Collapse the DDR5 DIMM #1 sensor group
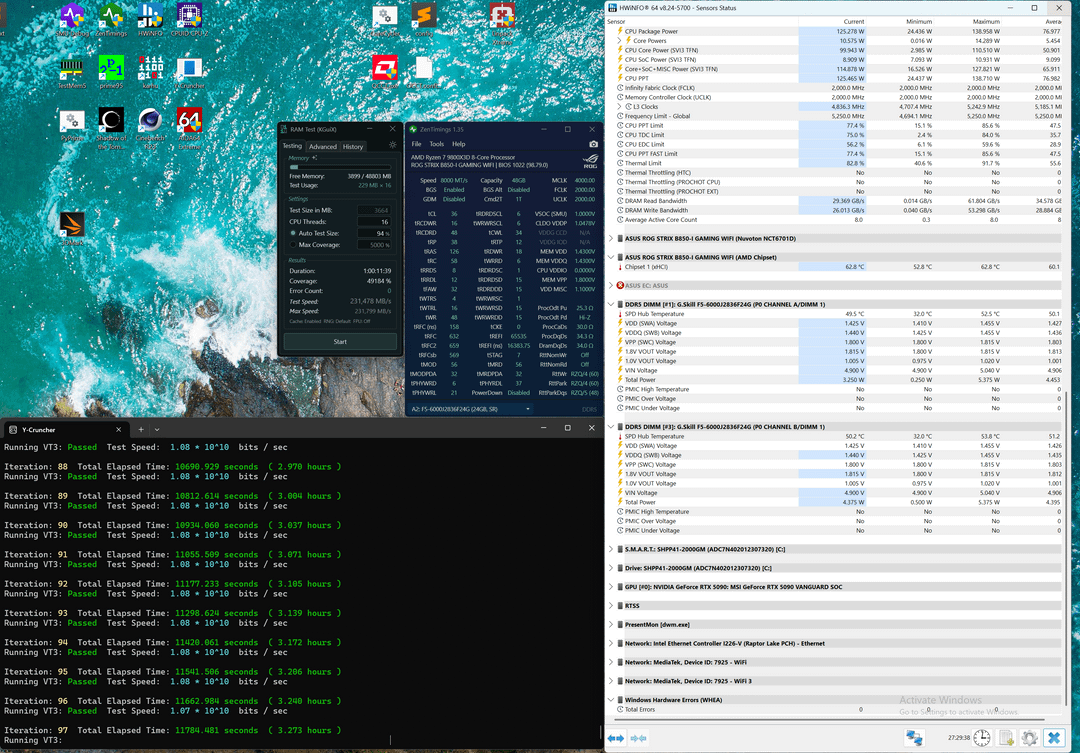Image resolution: width=1080 pixels, height=753 pixels. pyautogui.click(x=611, y=304)
